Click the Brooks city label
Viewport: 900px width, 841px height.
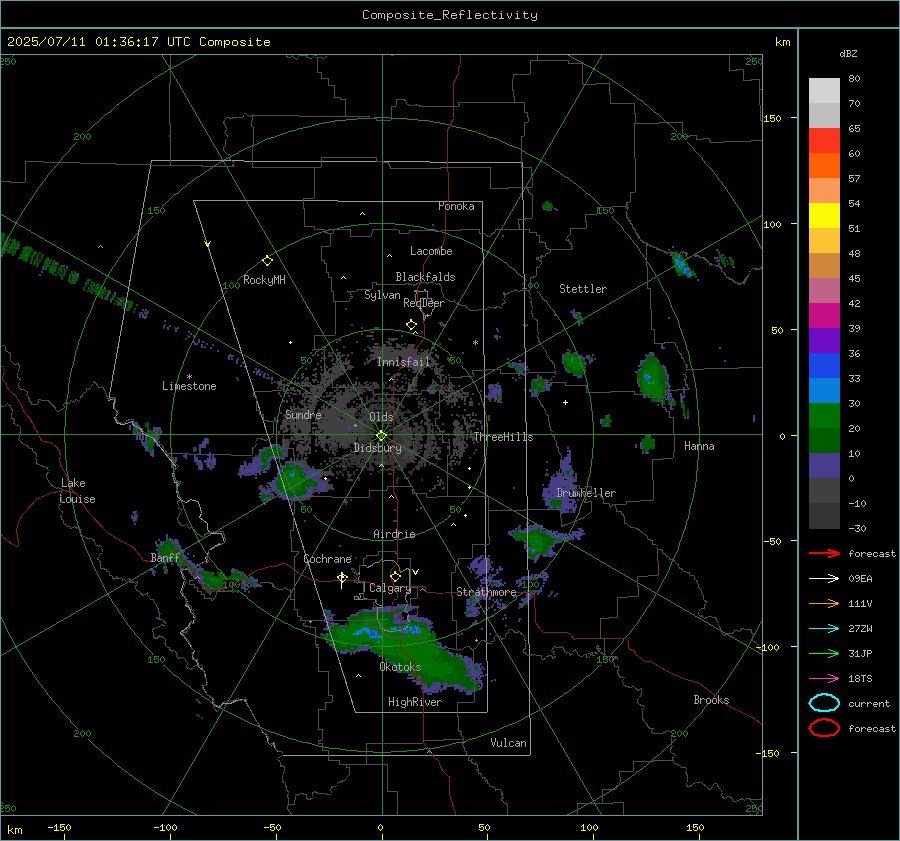(x=711, y=700)
